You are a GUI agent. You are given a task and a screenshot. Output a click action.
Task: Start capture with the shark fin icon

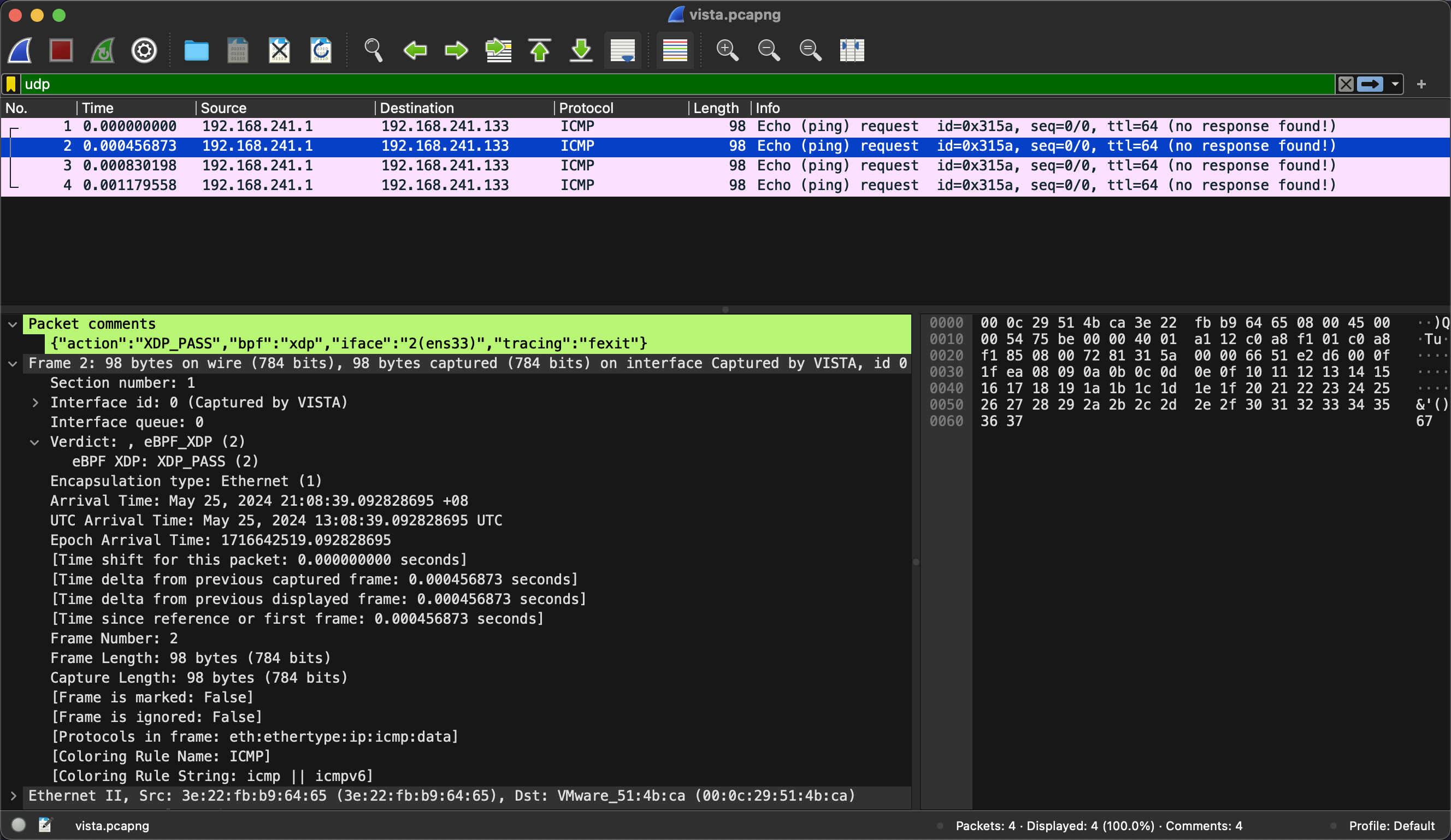click(20, 51)
